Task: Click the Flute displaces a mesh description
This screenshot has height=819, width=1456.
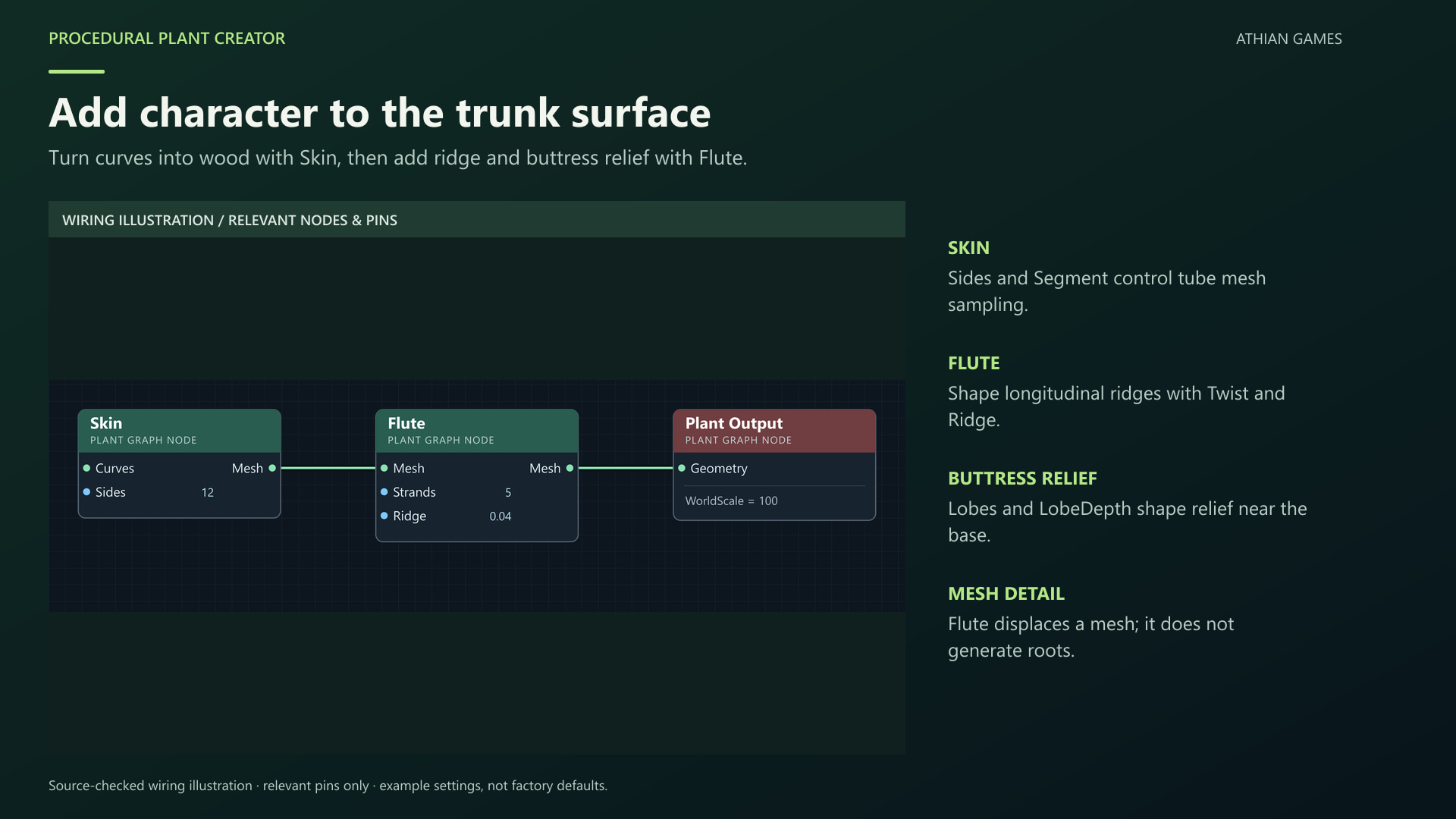Action: (x=1090, y=637)
